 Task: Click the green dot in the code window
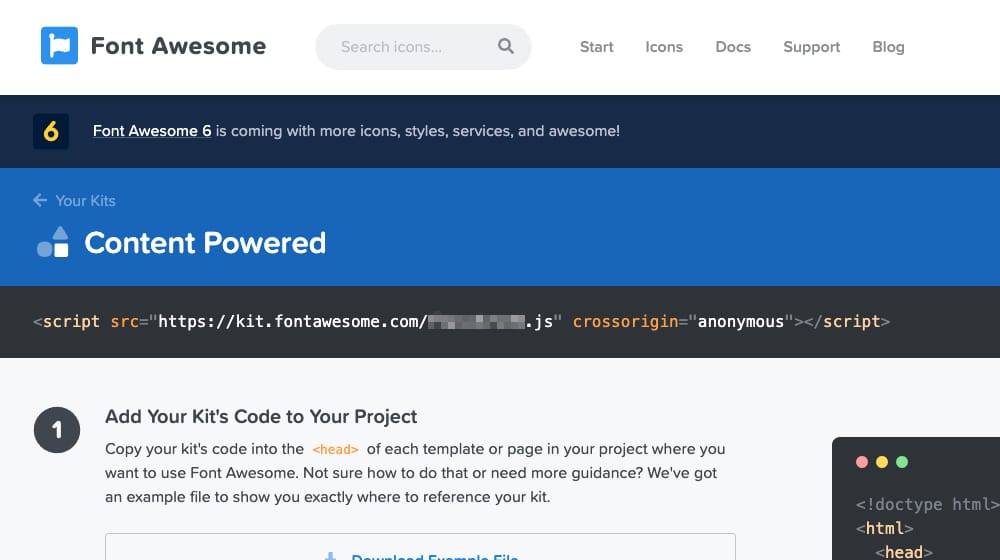(x=902, y=462)
